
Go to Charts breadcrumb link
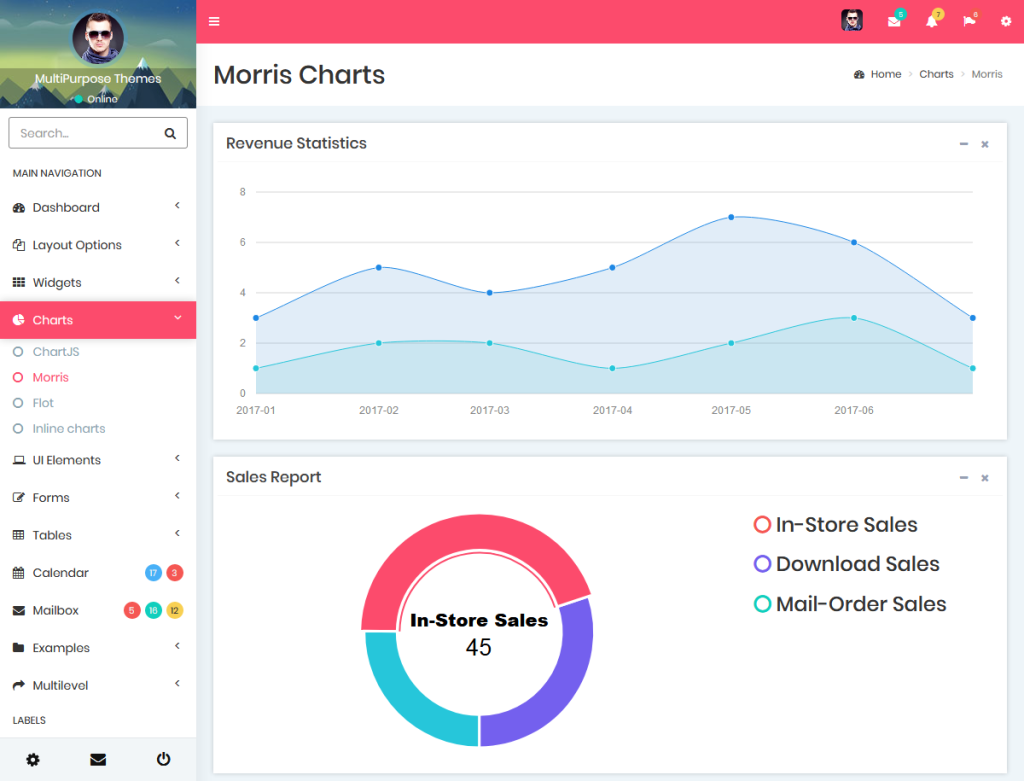click(x=936, y=74)
